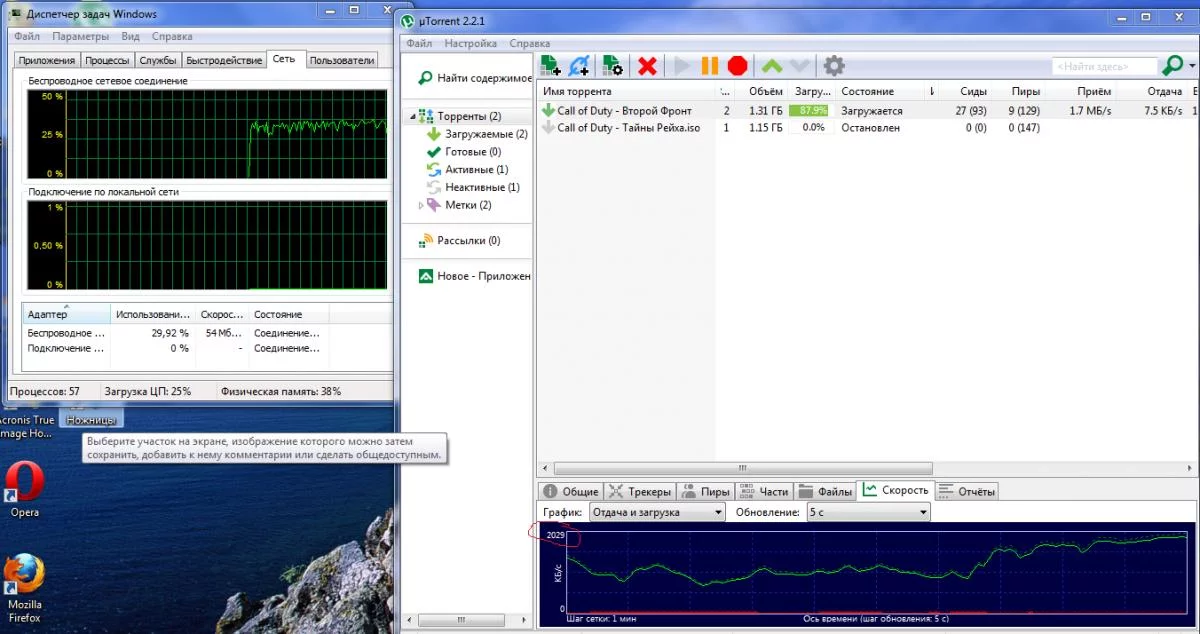
Task: Pause the torrent using the orange pause icon
Action: click(x=709, y=66)
